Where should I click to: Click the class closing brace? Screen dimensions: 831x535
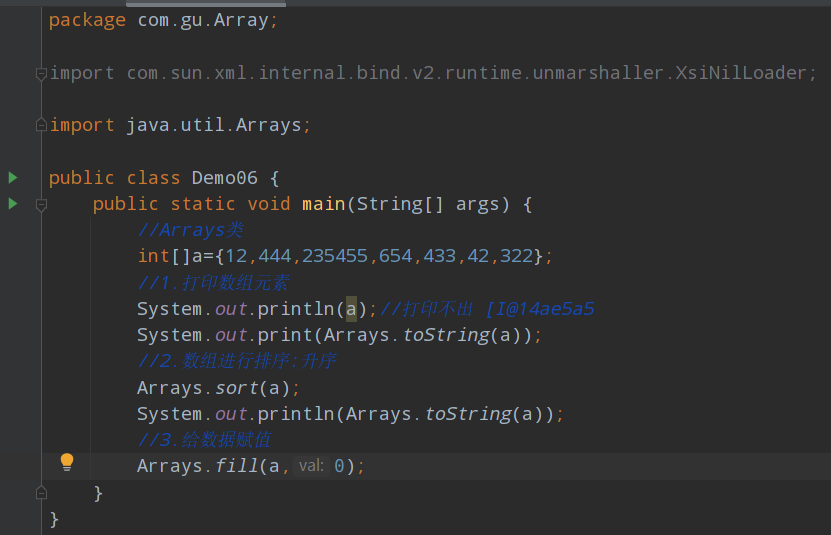[x=54, y=519]
